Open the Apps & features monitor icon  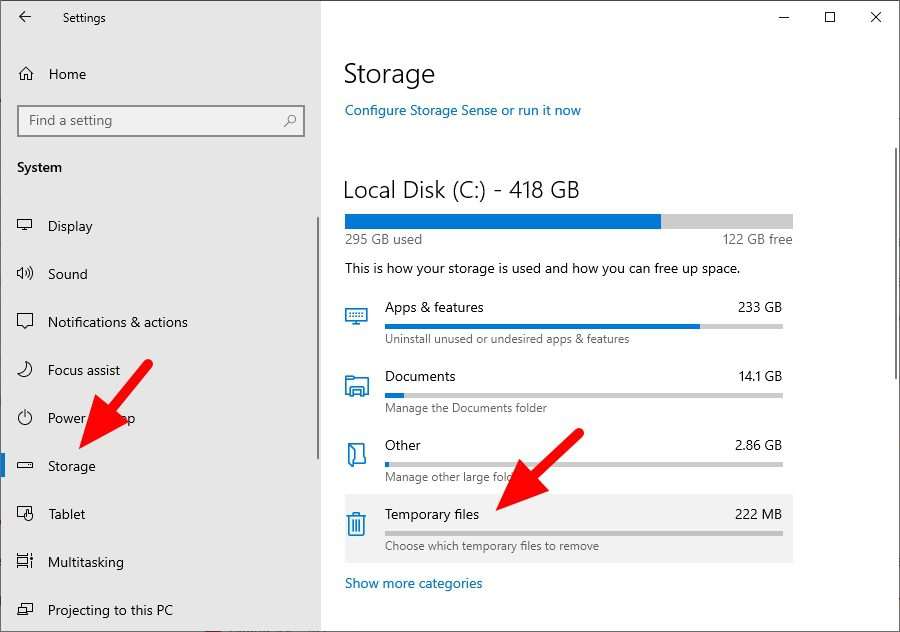pos(357,315)
